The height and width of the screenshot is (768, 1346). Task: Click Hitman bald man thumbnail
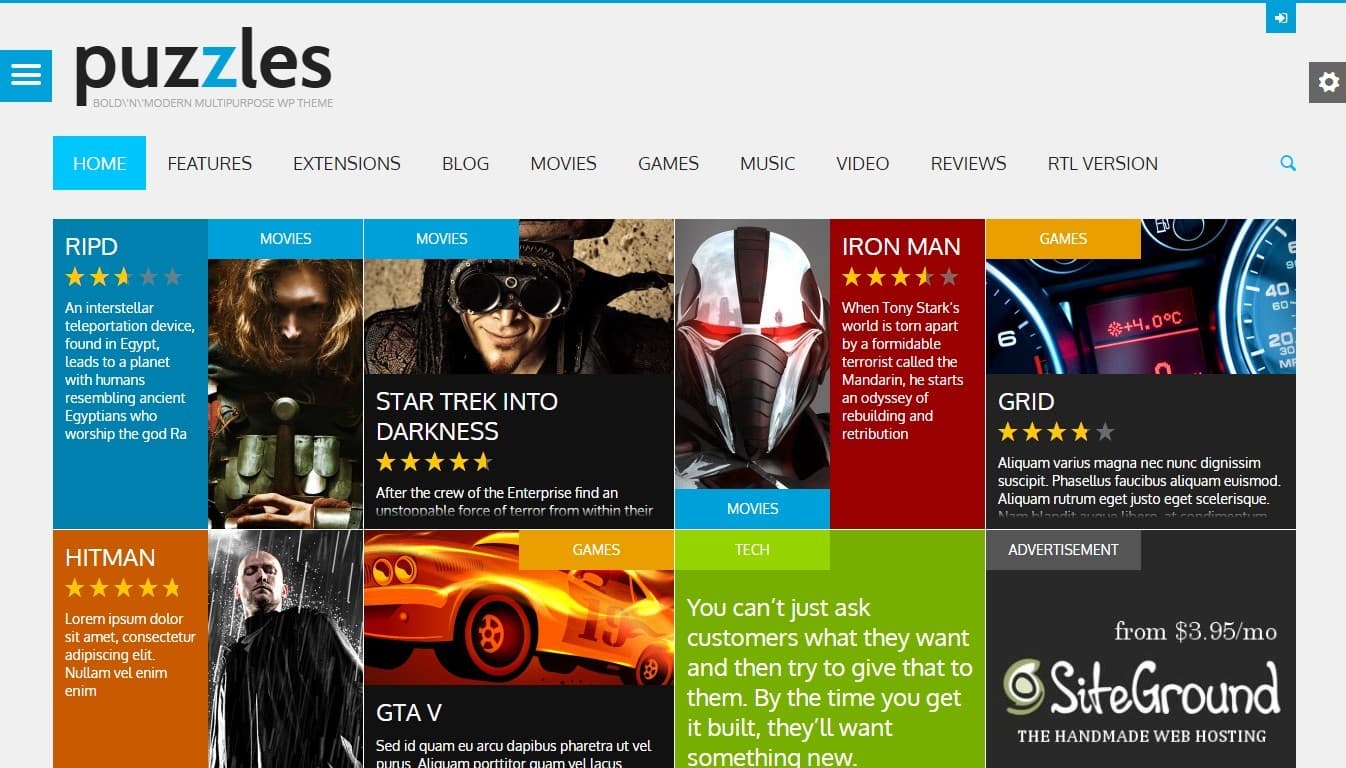285,649
